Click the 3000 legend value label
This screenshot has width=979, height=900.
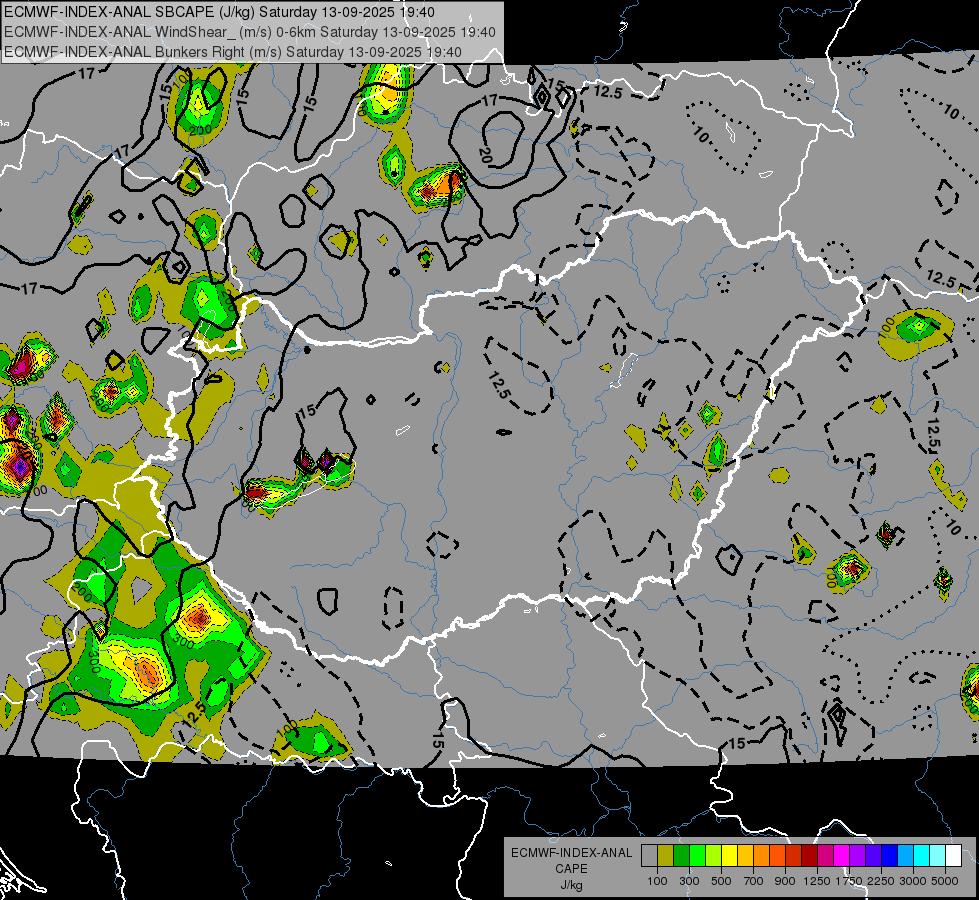(x=913, y=881)
